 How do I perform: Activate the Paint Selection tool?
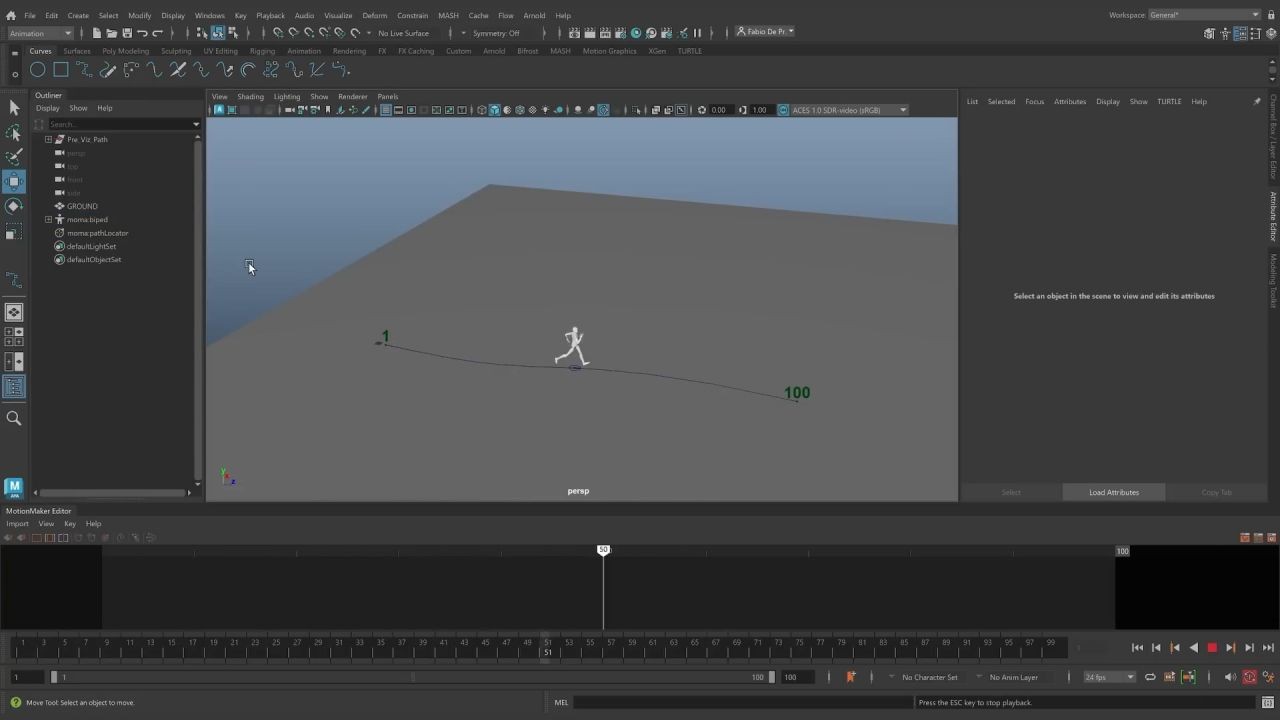(14, 157)
